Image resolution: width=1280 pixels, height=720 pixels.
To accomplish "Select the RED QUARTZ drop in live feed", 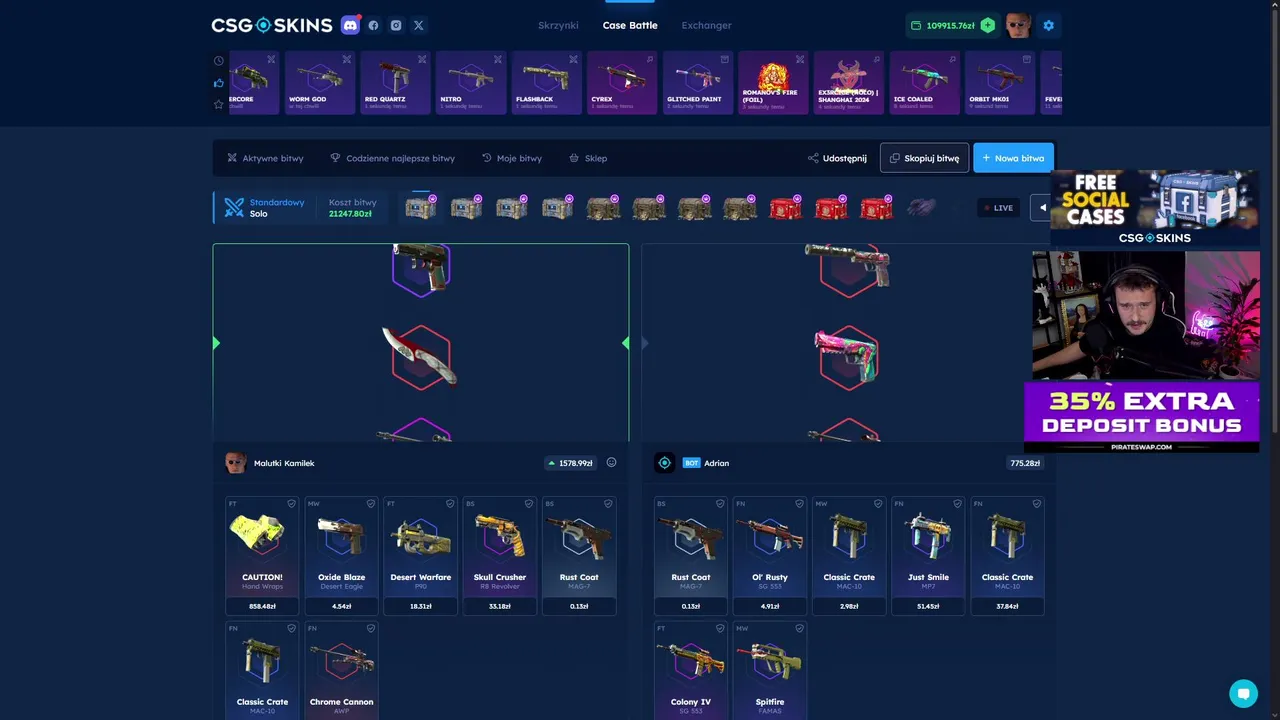I will (395, 82).
